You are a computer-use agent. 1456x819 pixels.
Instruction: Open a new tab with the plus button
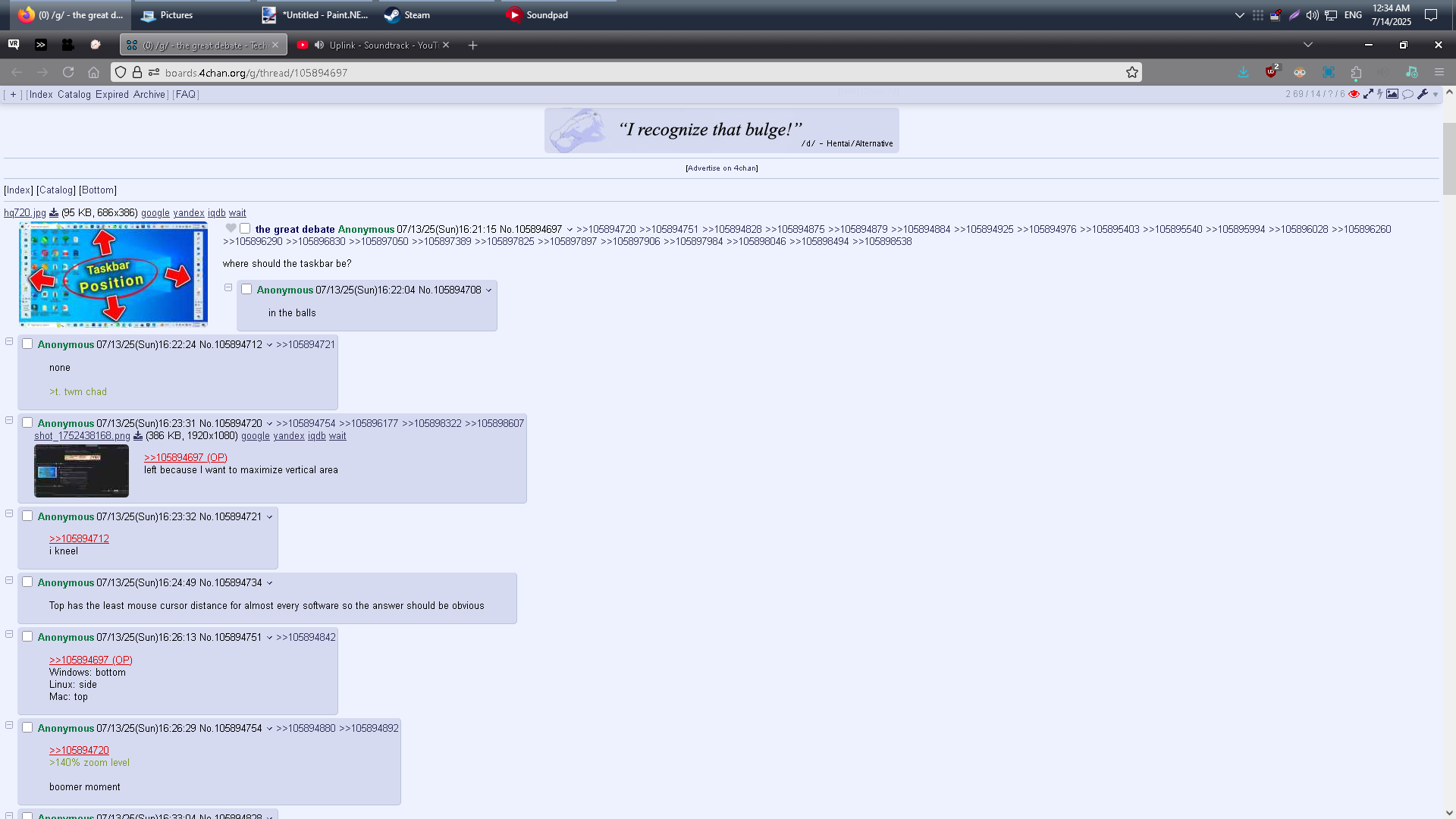(472, 45)
